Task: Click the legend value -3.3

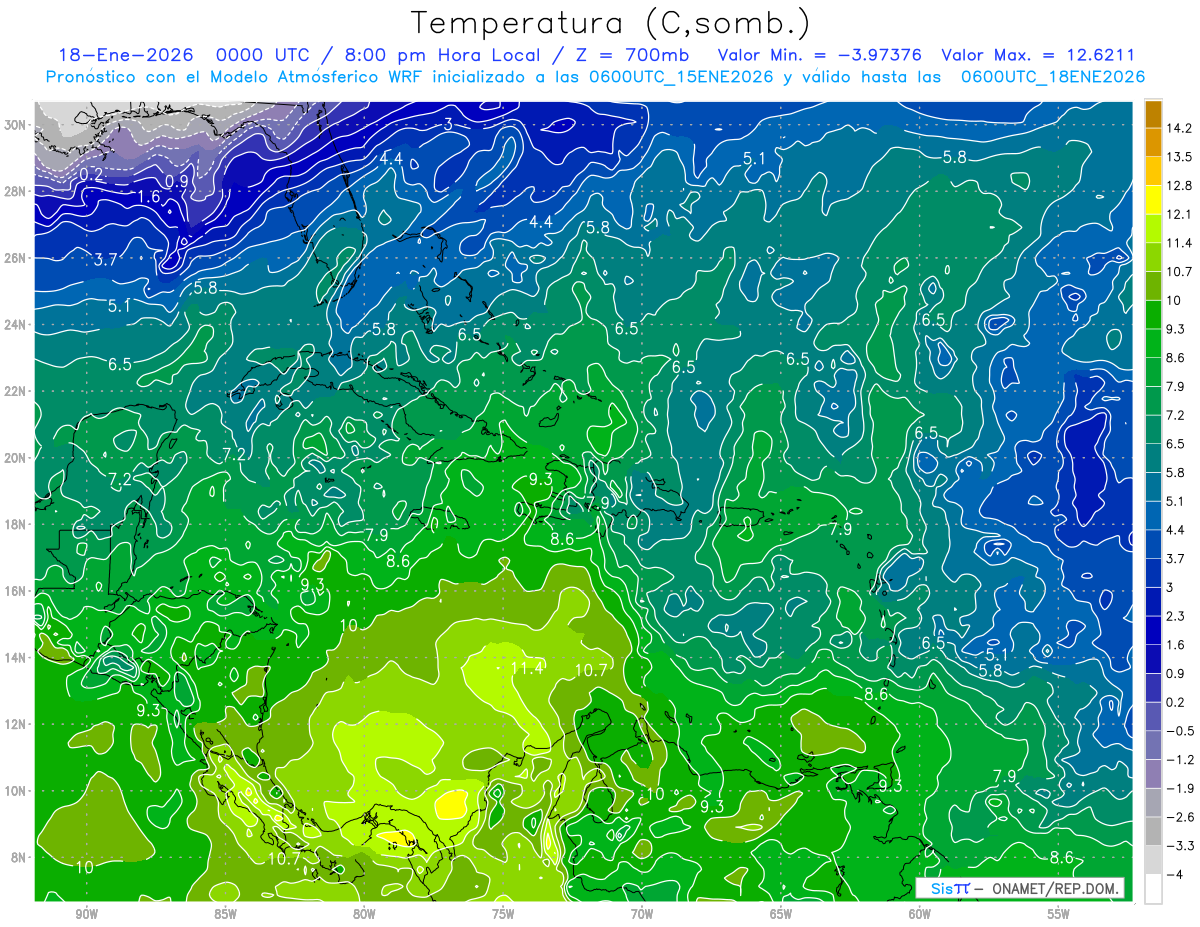Action: point(1180,846)
